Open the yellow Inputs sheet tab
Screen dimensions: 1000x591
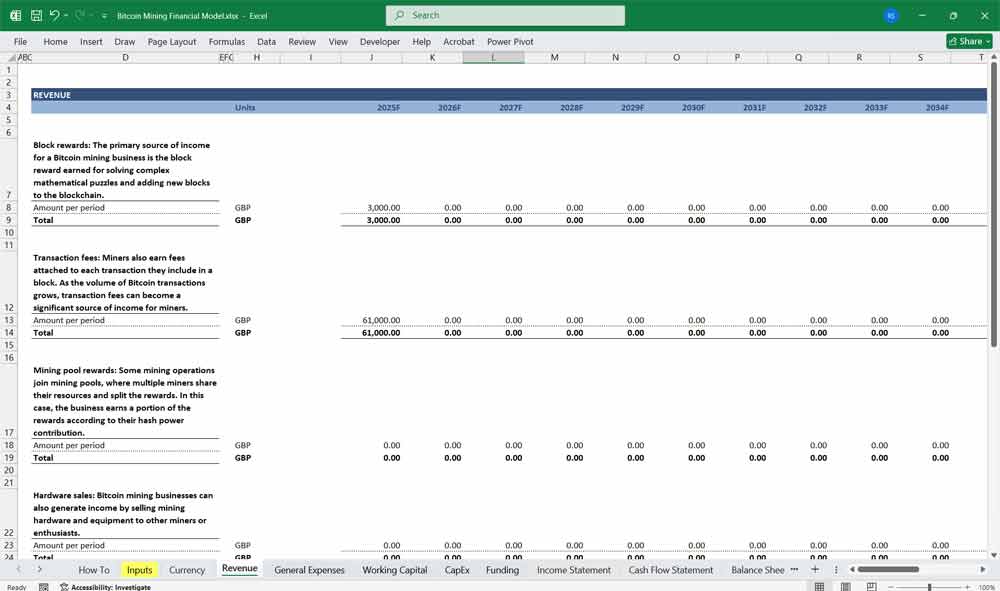pyautogui.click(x=139, y=570)
